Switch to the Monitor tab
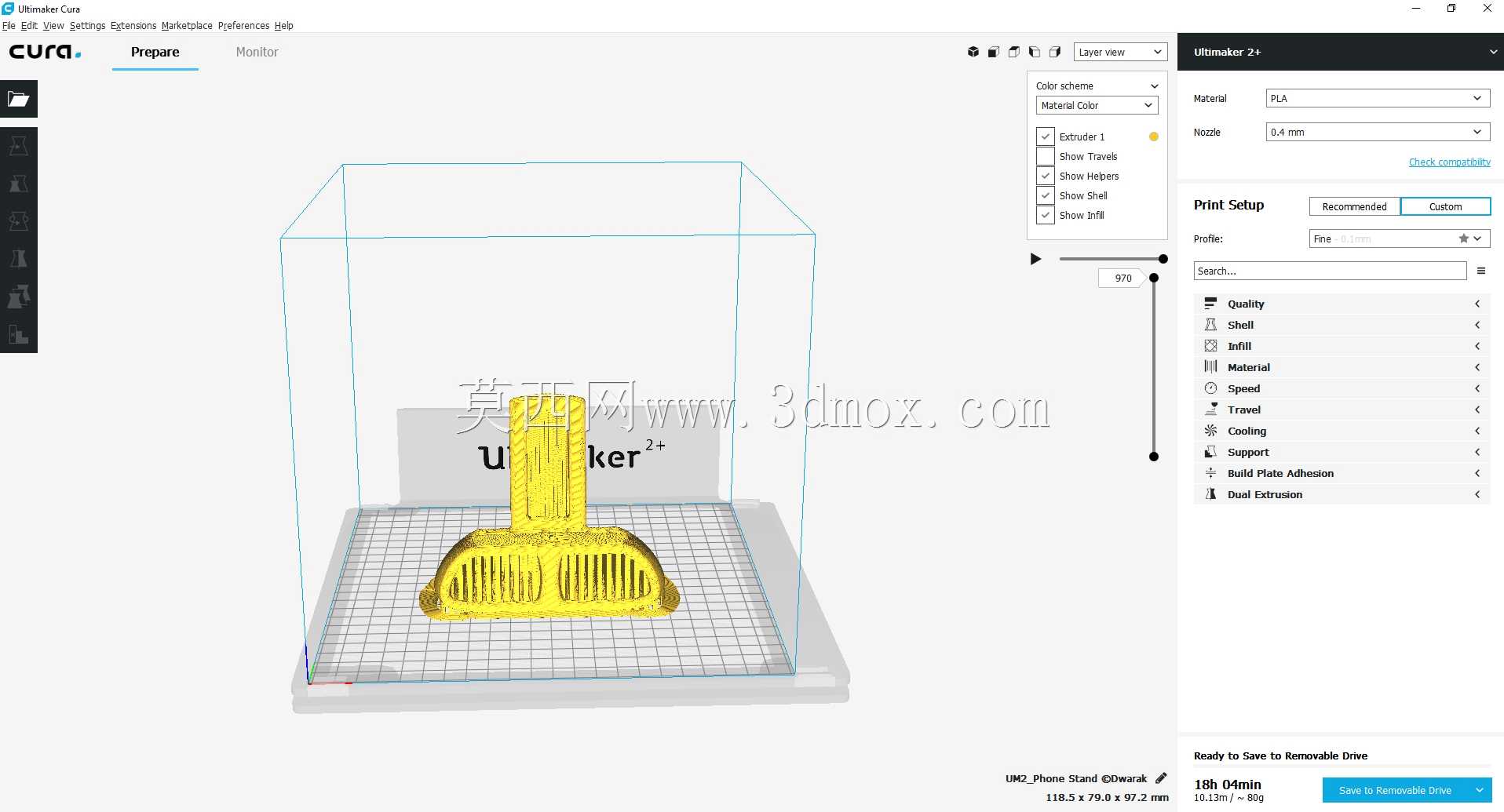The width and height of the screenshot is (1504, 812). tap(257, 52)
